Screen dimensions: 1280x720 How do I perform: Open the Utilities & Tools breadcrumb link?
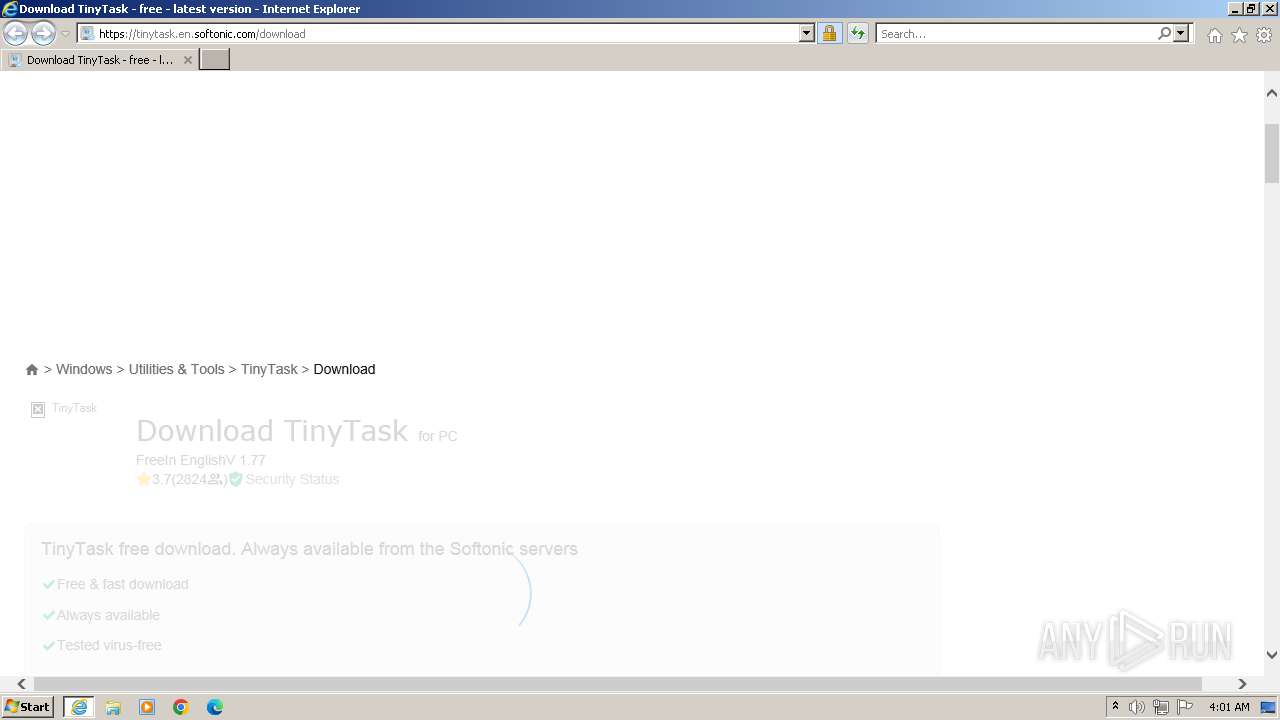click(177, 369)
